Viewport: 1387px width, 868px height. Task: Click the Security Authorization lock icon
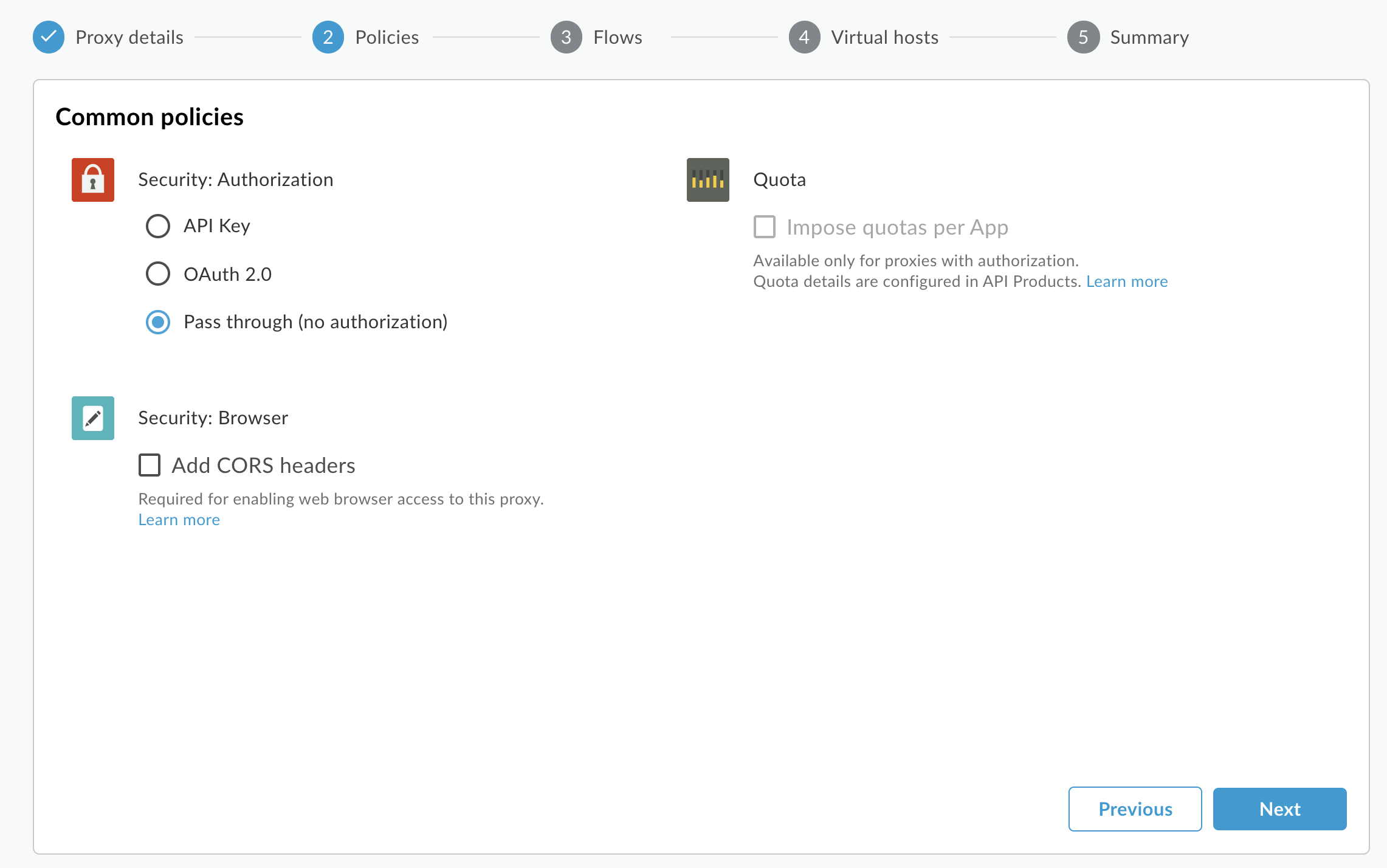(x=93, y=179)
